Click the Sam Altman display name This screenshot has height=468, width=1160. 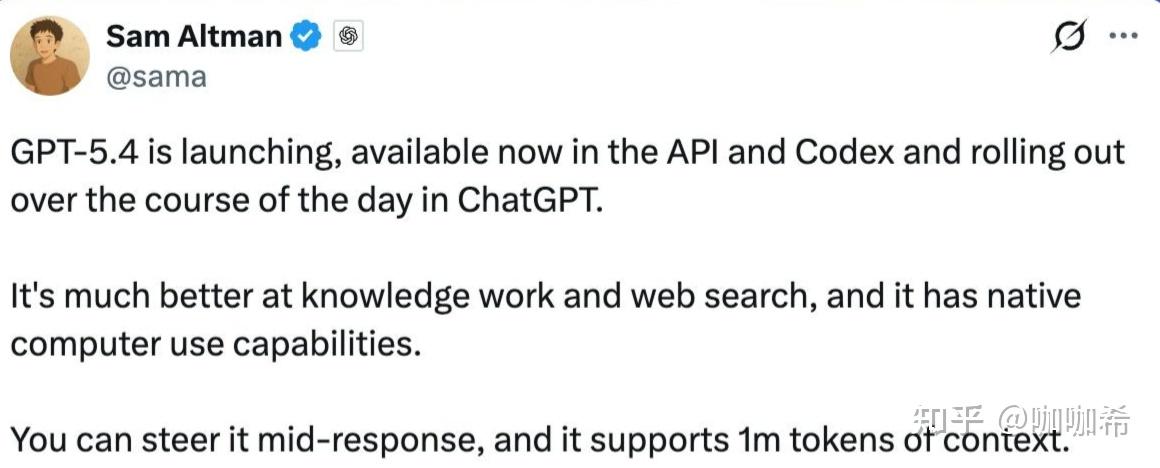coord(194,36)
